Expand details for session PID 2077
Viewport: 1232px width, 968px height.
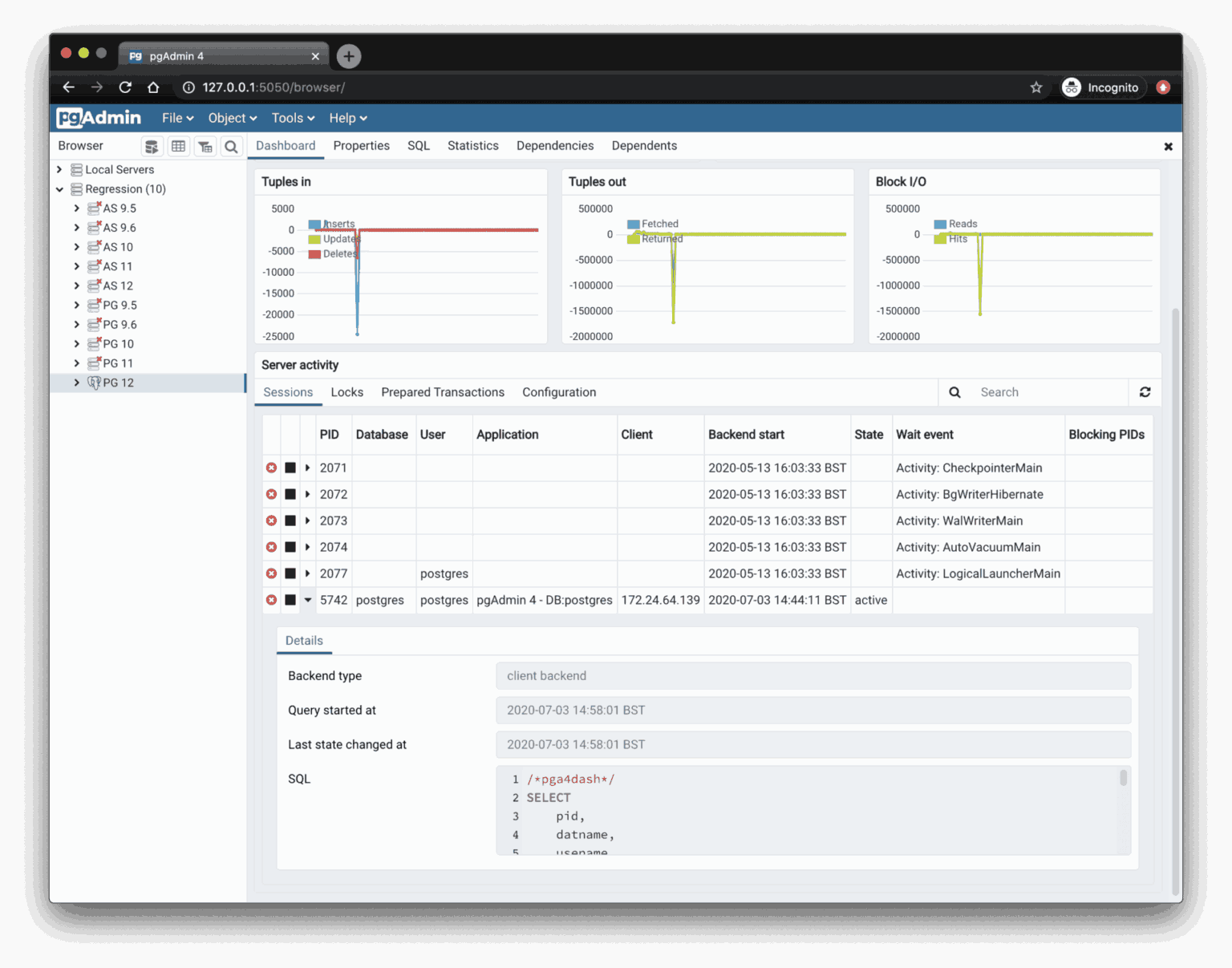(x=308, y=573)
